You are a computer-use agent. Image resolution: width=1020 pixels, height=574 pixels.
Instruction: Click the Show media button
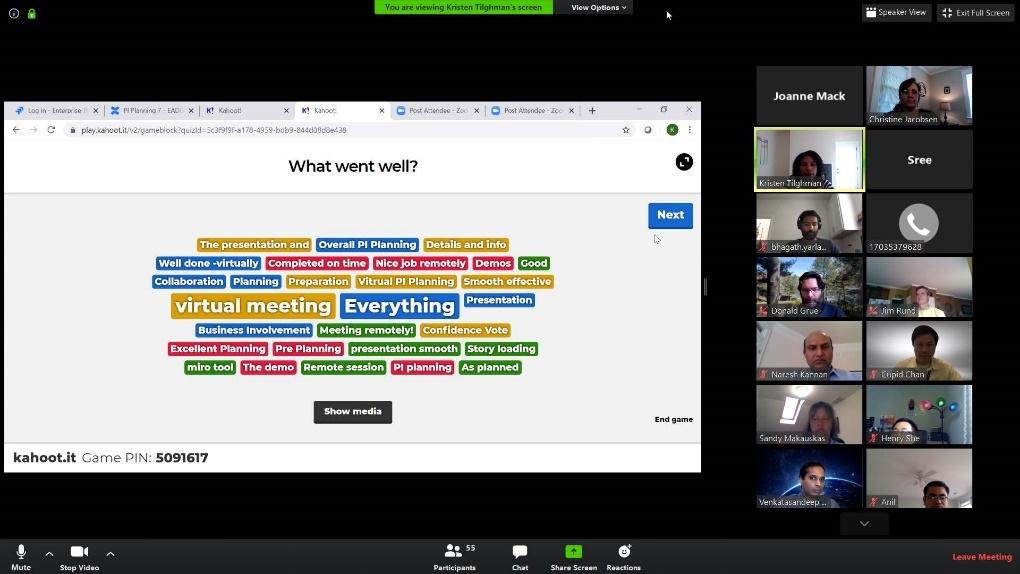[352, 411]
